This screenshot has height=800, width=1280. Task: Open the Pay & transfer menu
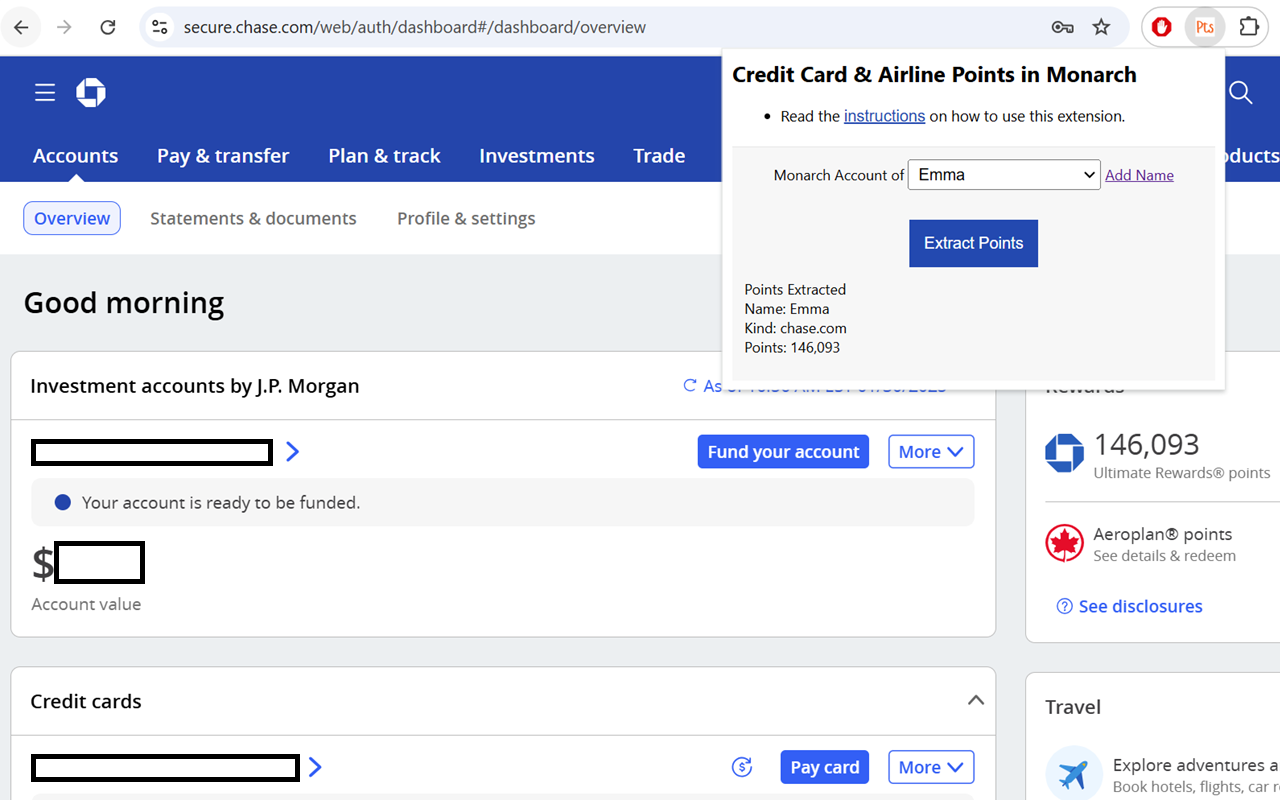click(x=223, y=155)
